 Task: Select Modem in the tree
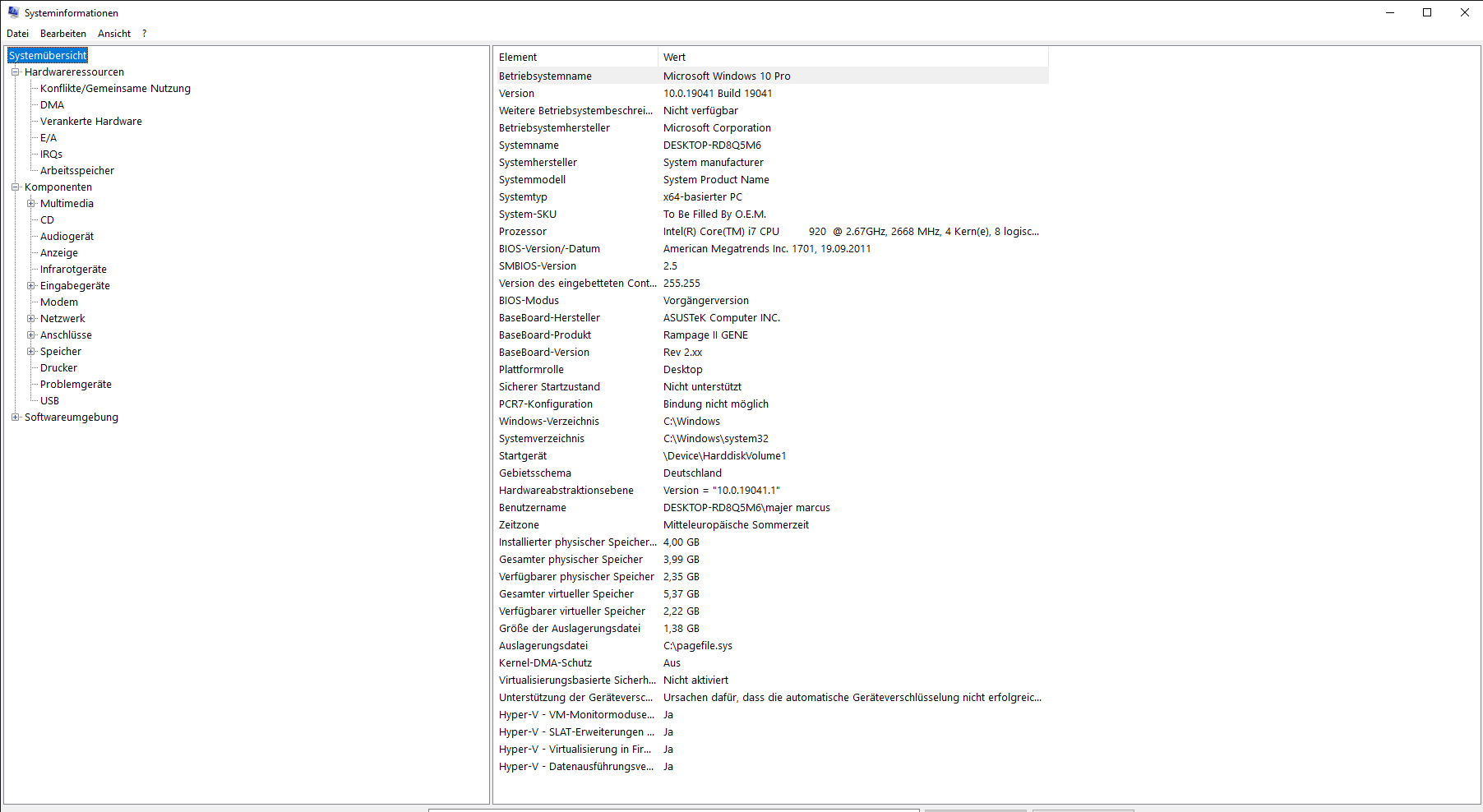point(59,302)
